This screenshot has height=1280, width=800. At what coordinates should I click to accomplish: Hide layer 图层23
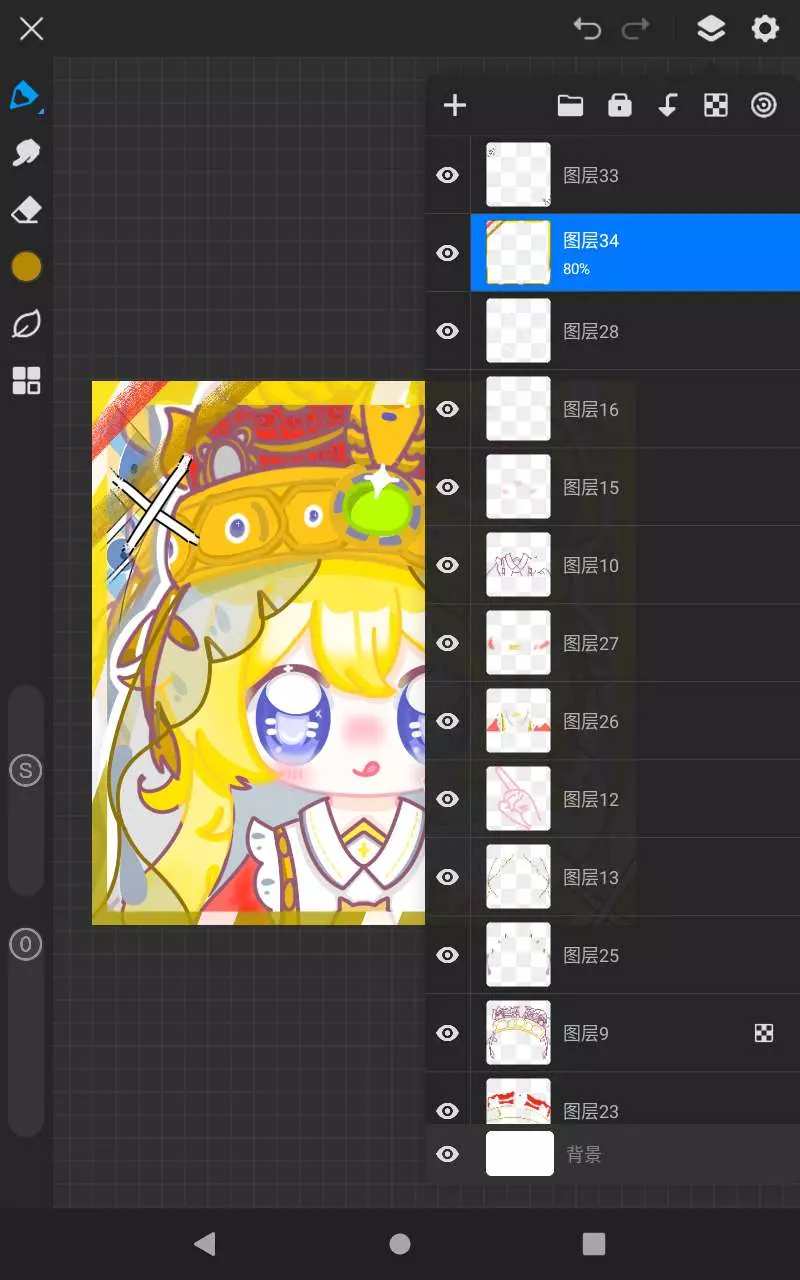pyautogui.click(x=448, y=1111)
